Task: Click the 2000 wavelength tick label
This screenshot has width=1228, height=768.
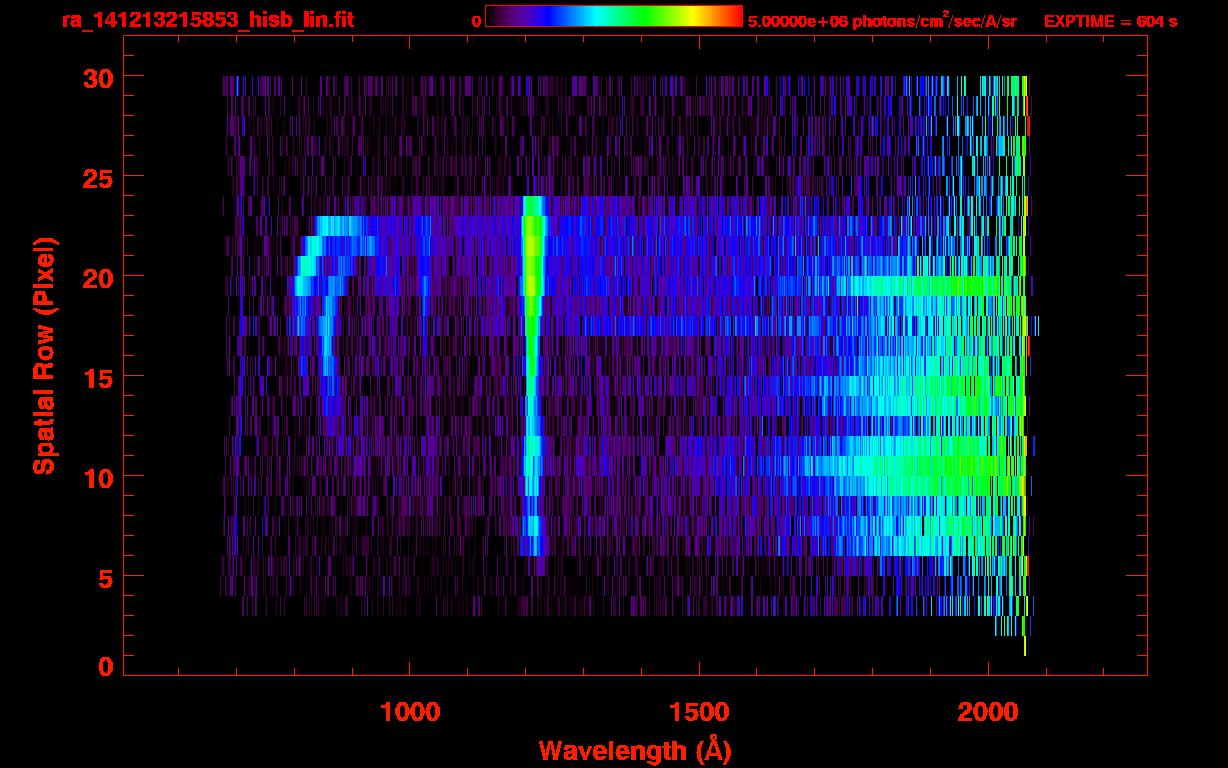Action: pos(988,712)
